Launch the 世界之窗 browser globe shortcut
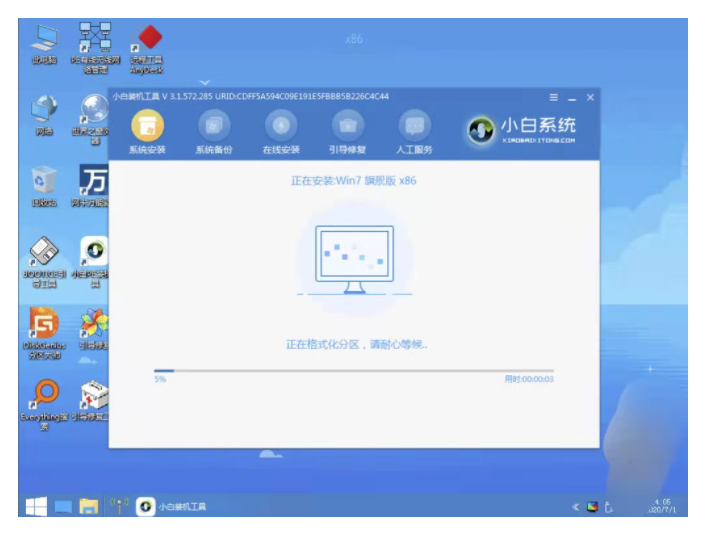Image resolution: width=720 pixels, height=533 pixels. [92, 119]
